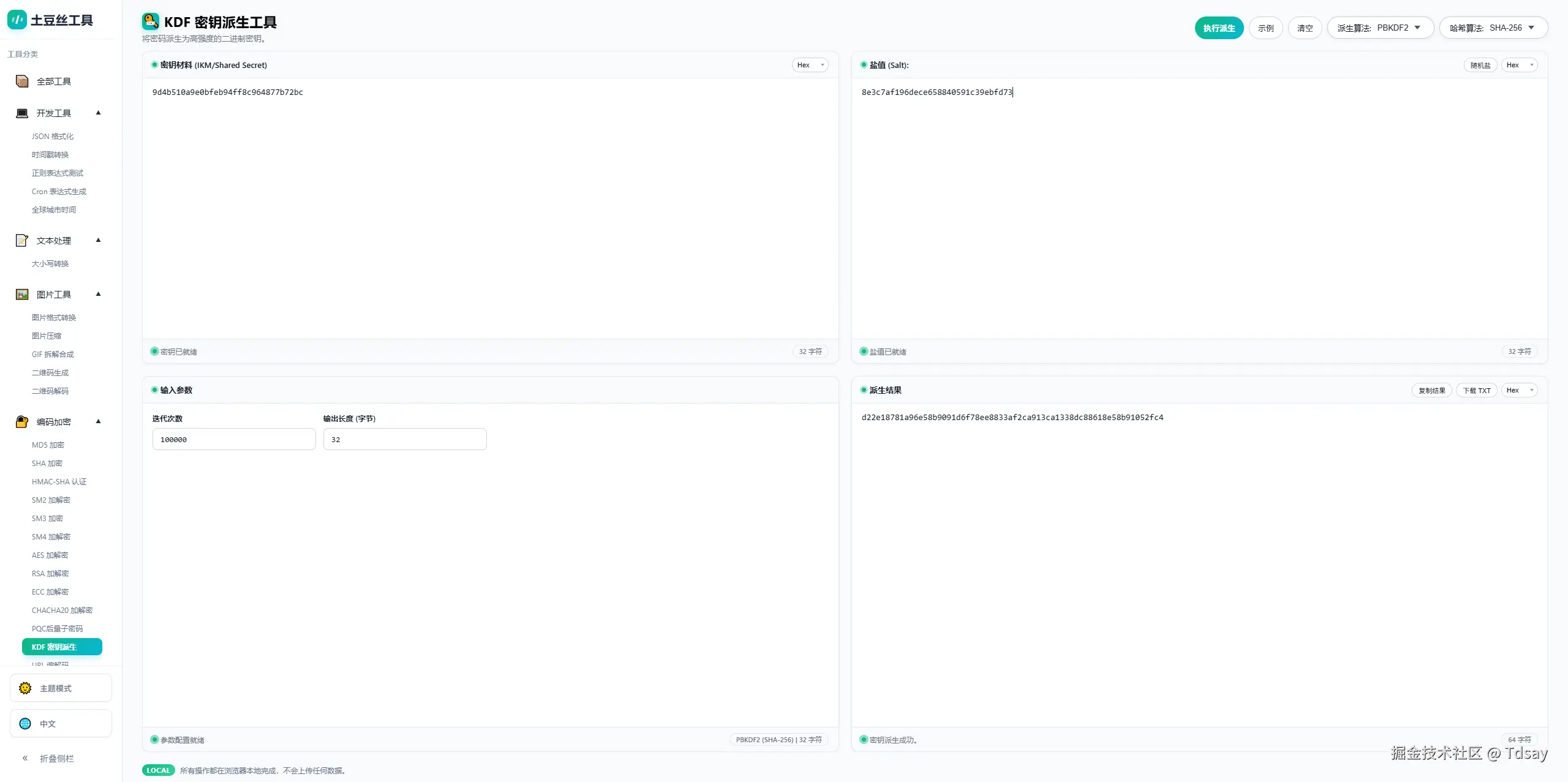The image size is (1568, 782).
Task: Click the 文本处理 notepad icon
Action: click(22, 241)
